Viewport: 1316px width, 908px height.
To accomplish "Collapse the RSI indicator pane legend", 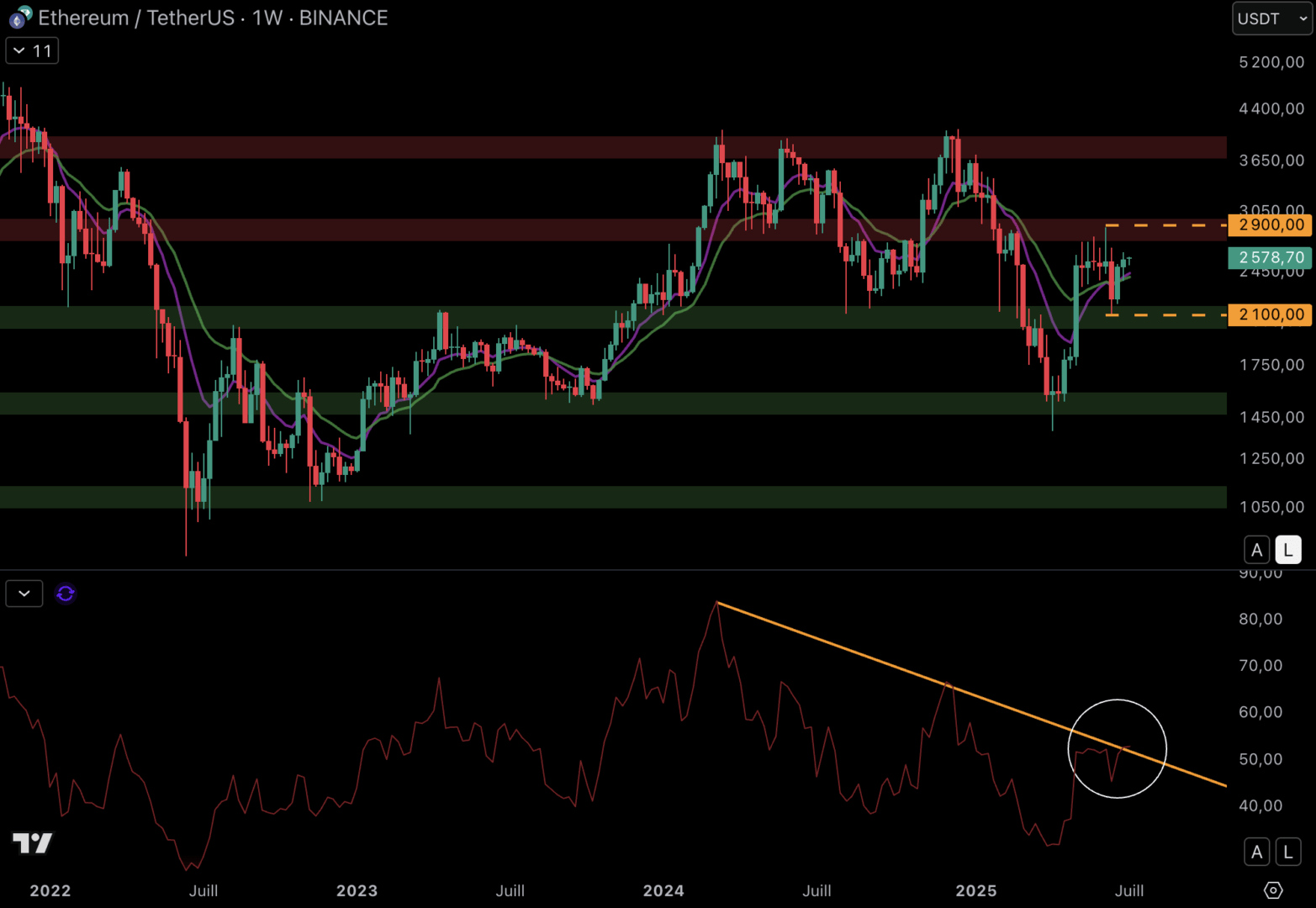I will click(24, 594).
